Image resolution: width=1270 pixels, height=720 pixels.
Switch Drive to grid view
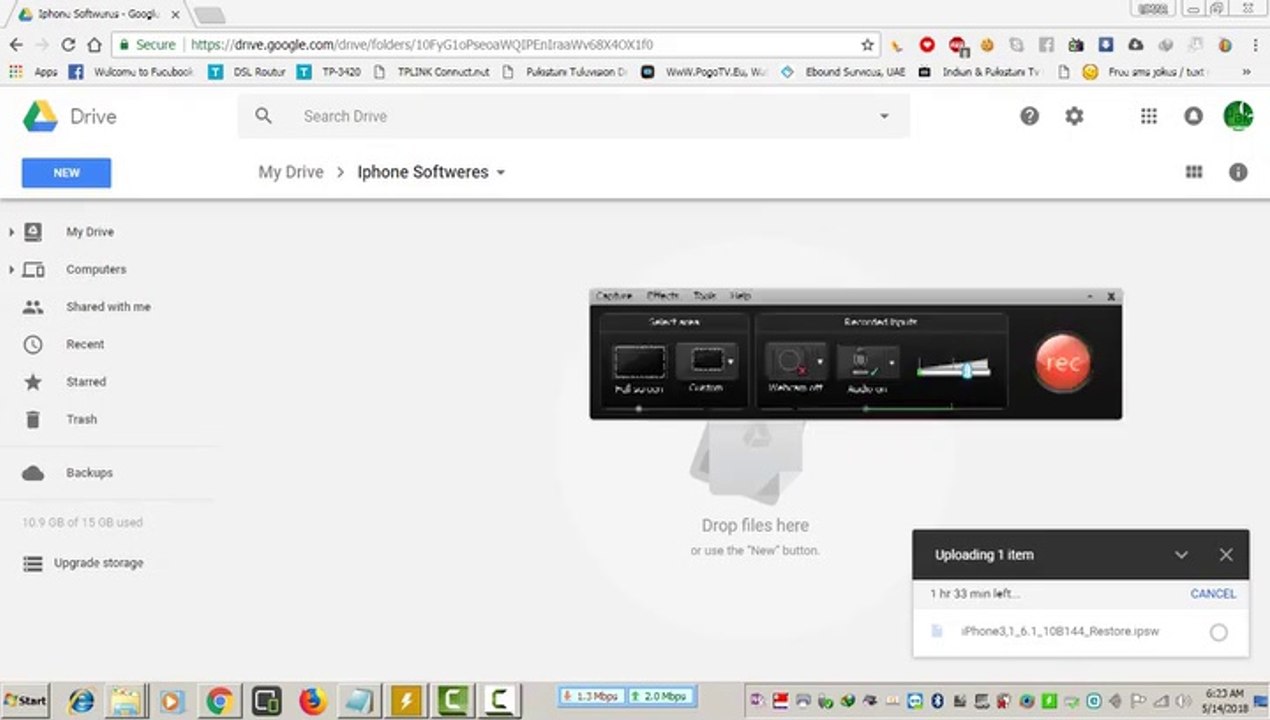[x=1193, y=172]
